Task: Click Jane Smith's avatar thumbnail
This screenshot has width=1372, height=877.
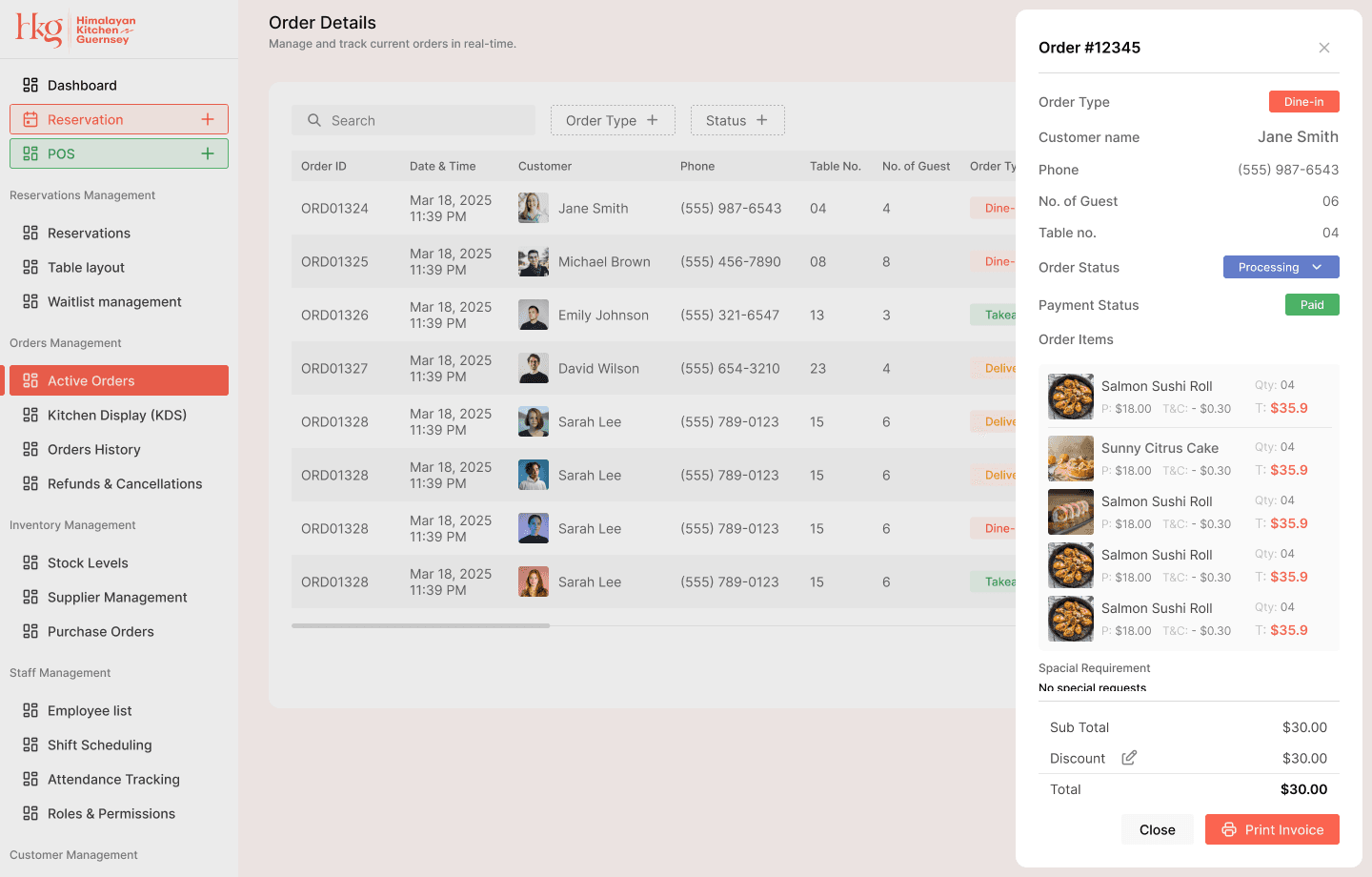Action: [534, 208]
